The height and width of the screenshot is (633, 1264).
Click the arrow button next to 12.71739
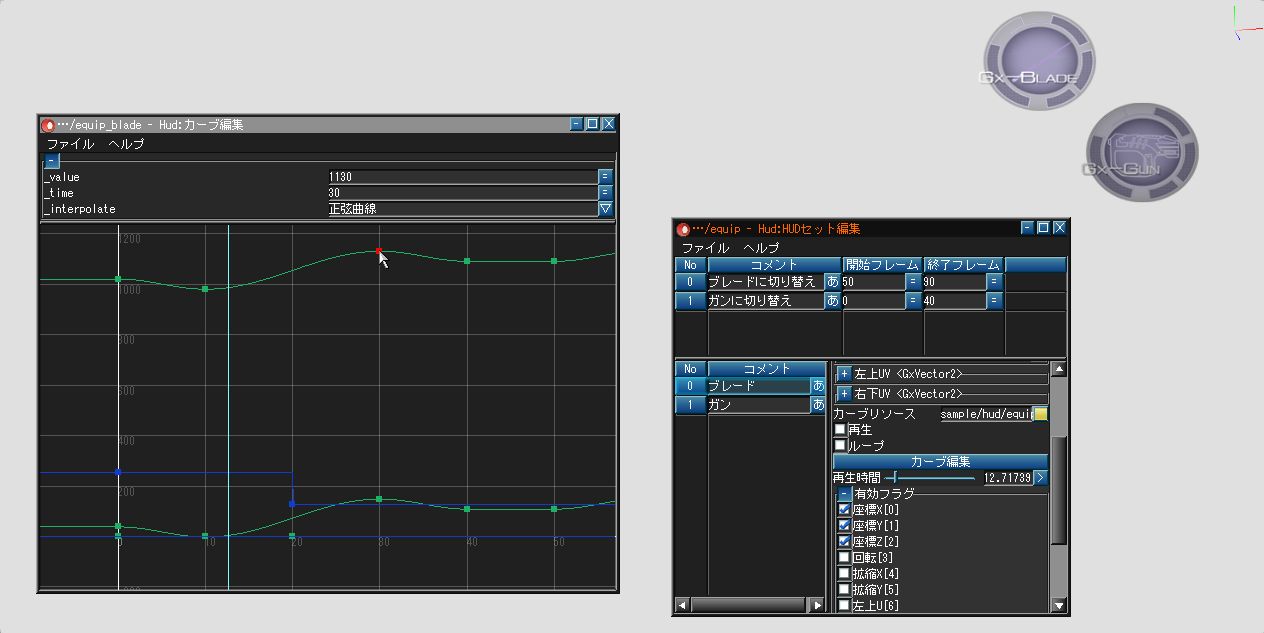coord(1041,478)
